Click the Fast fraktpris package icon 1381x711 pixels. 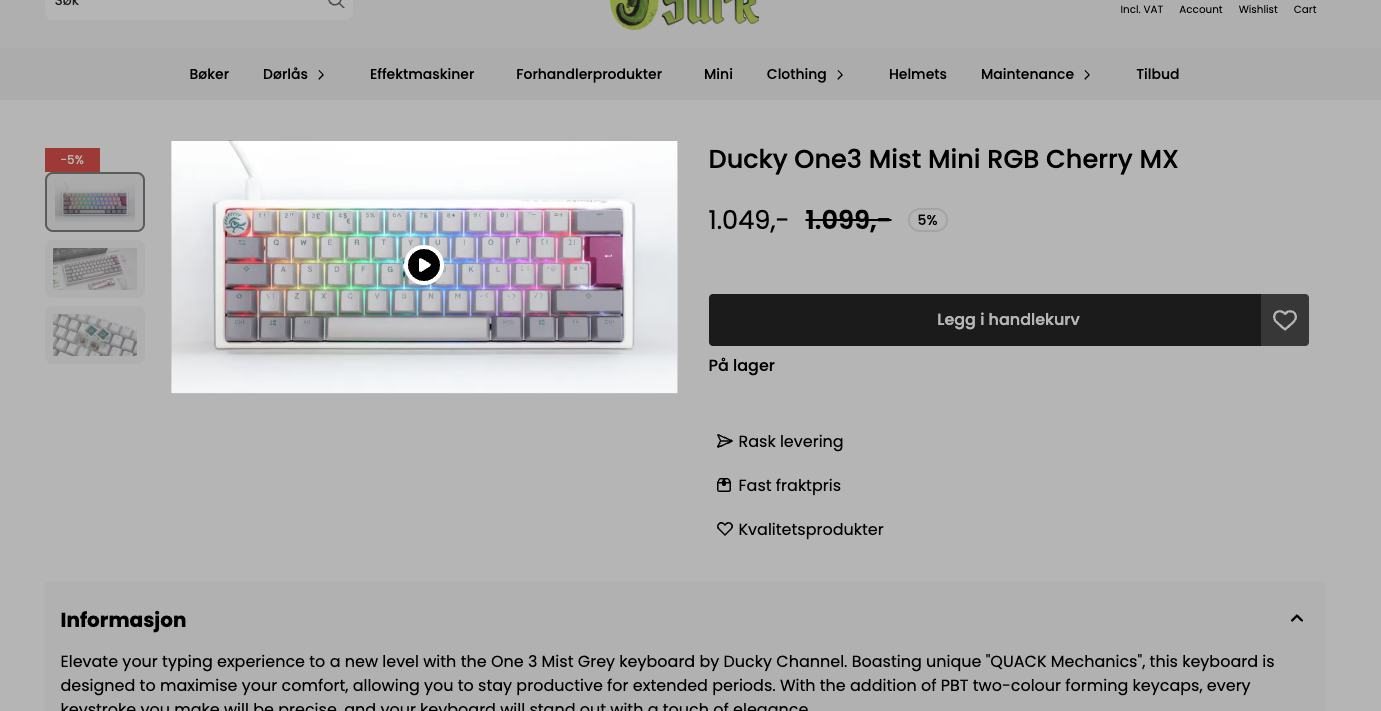[724, 485]
